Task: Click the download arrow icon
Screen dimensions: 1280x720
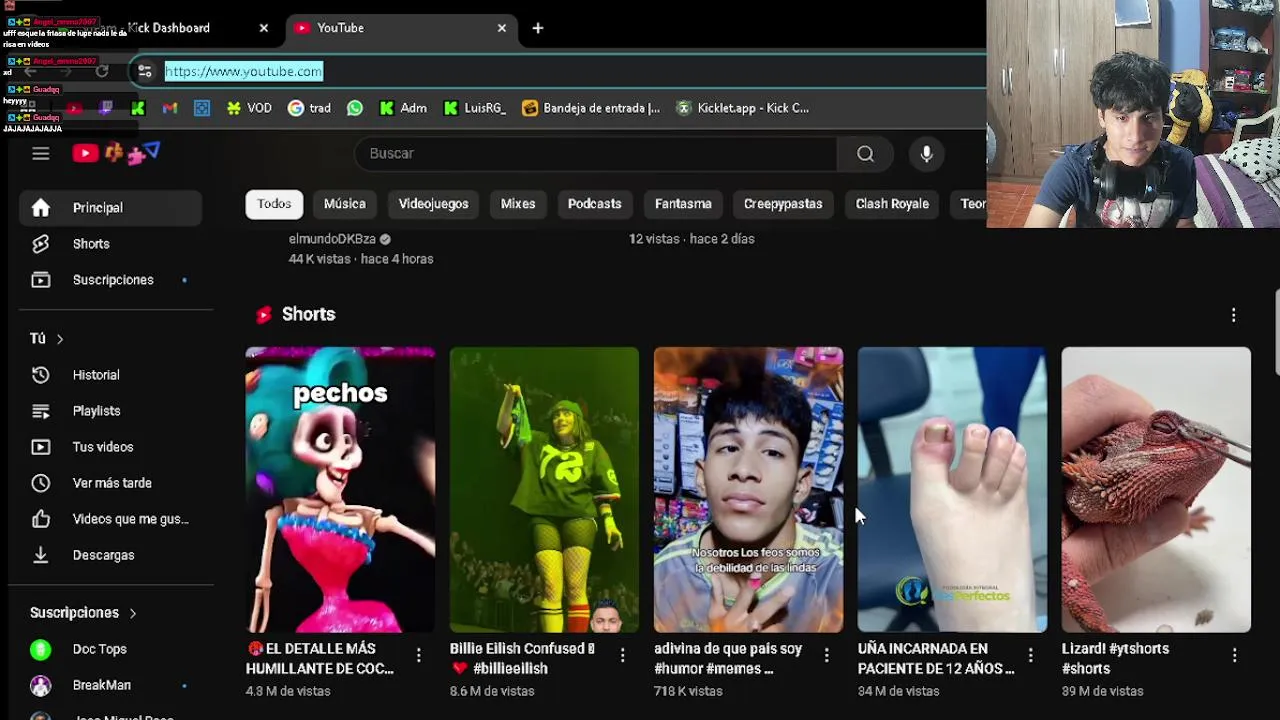Action: pyautogui.click(x=40, y=555)
